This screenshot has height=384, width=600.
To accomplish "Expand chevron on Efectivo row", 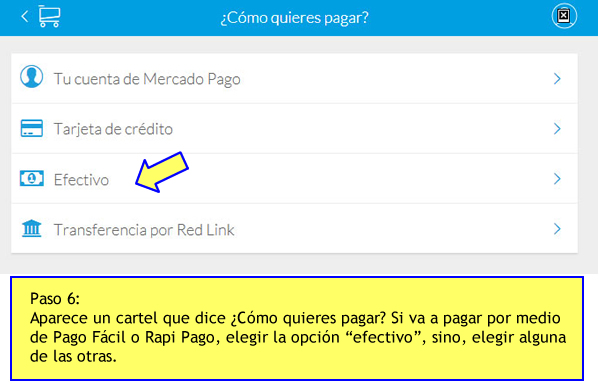I will [557, 179].
